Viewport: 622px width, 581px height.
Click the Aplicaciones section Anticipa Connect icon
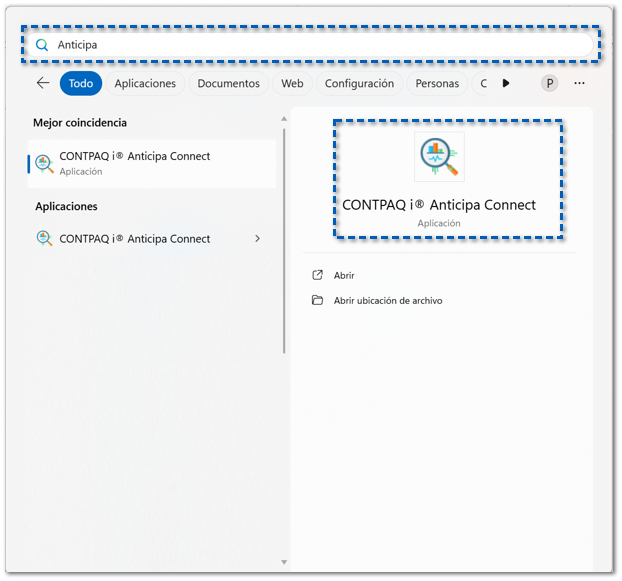[44, 238]
